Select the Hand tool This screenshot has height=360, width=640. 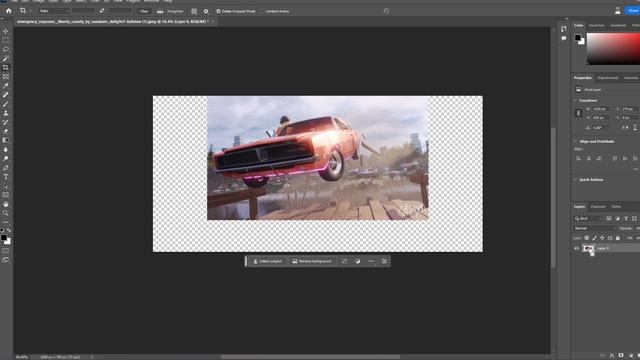click(6, 204)
